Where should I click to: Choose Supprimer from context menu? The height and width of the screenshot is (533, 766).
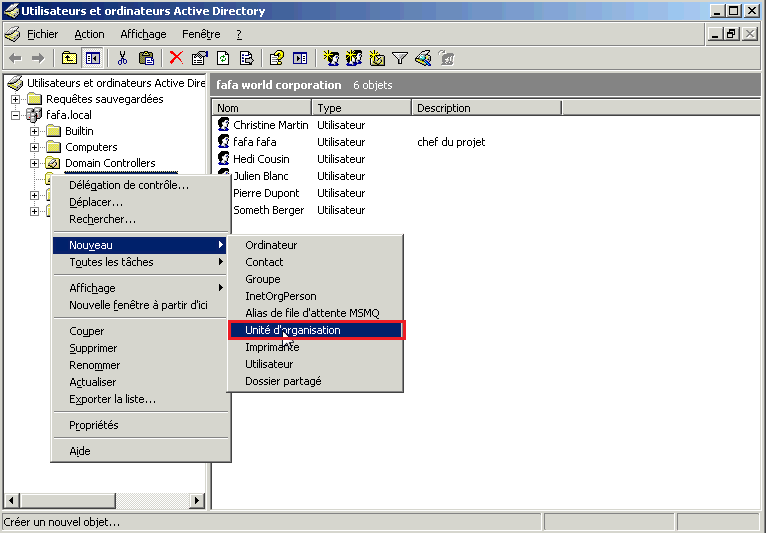pyautogui.click(x=141, y=348)
